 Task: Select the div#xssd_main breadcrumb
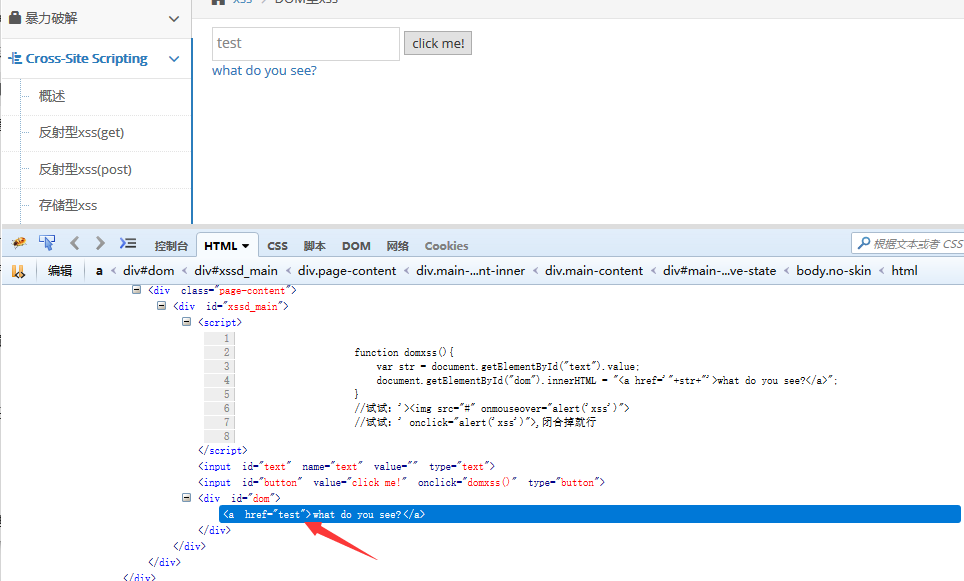click(236, 271)
